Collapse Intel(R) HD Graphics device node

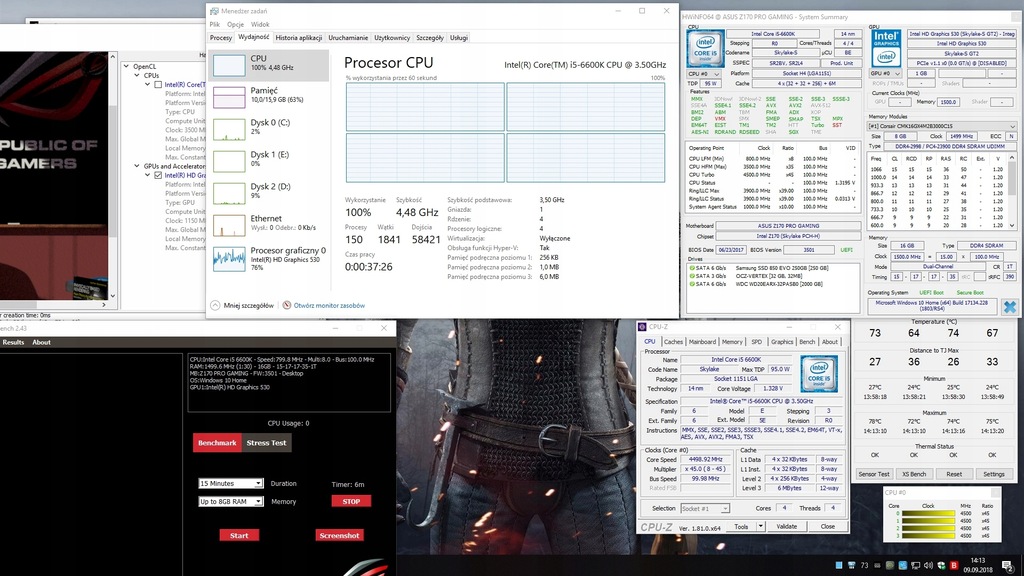148,175
